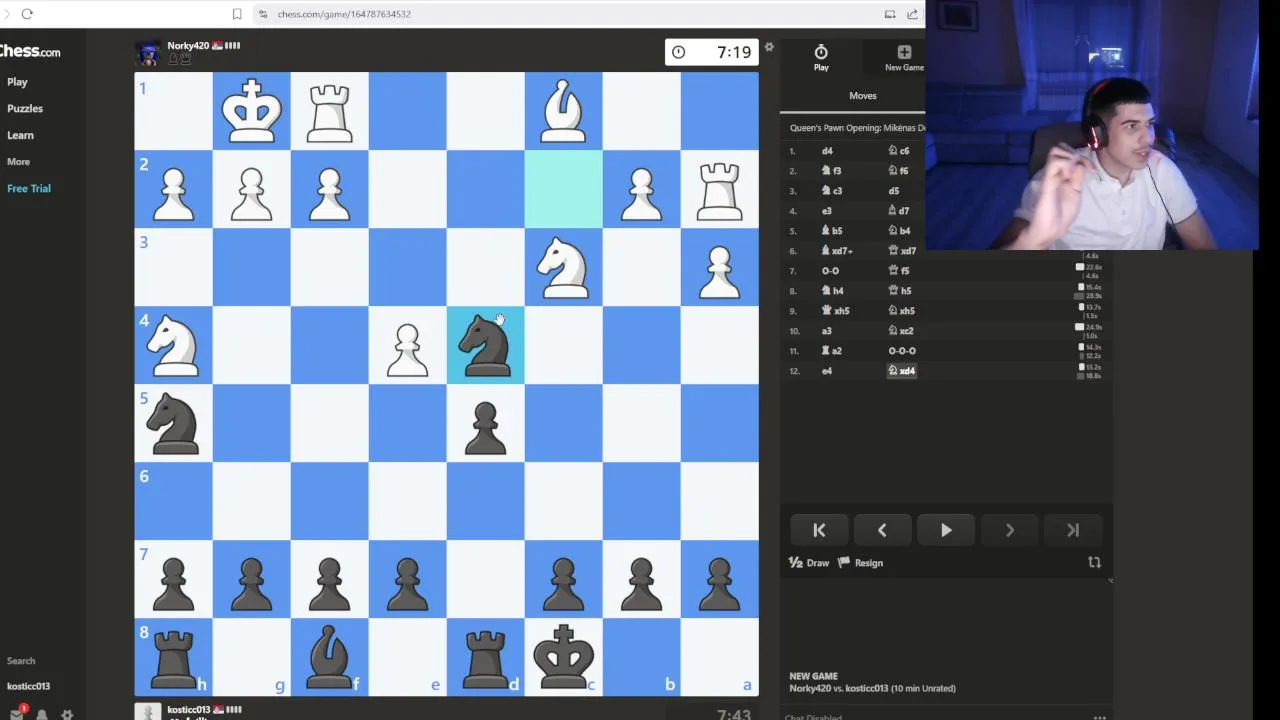Select move 1. d4 in move list
Viewport: 1280px width, 720px height.
(x=827, y=151)
